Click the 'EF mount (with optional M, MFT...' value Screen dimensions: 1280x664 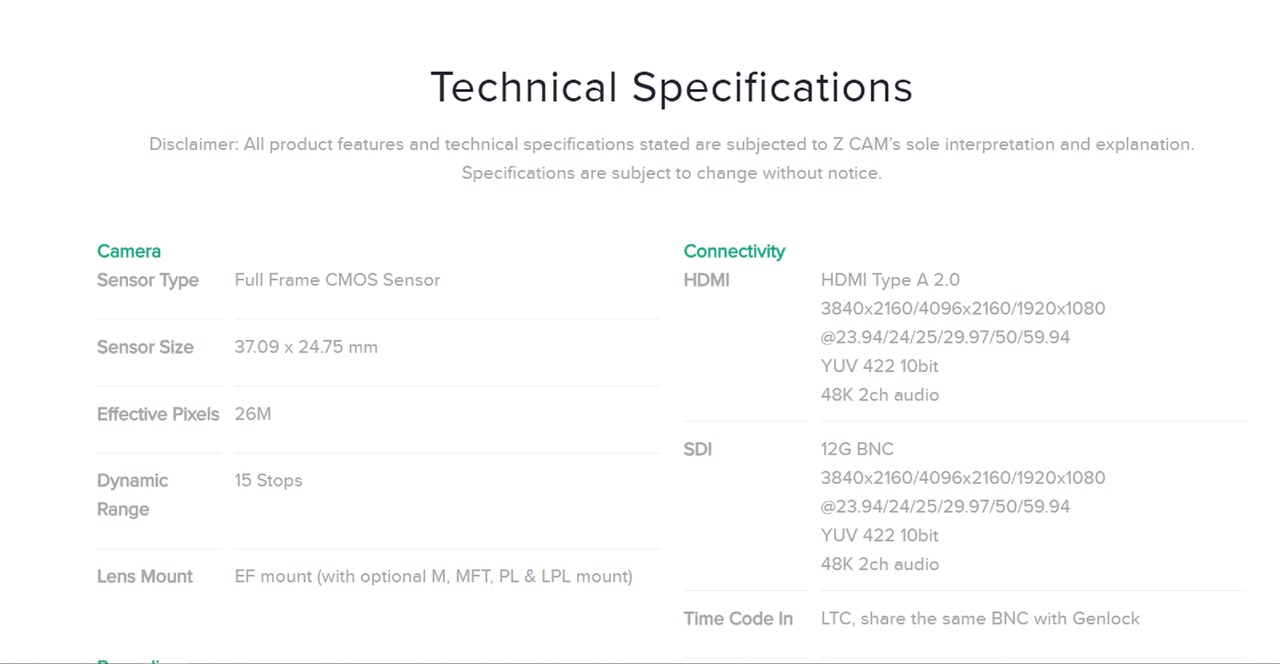434,577
